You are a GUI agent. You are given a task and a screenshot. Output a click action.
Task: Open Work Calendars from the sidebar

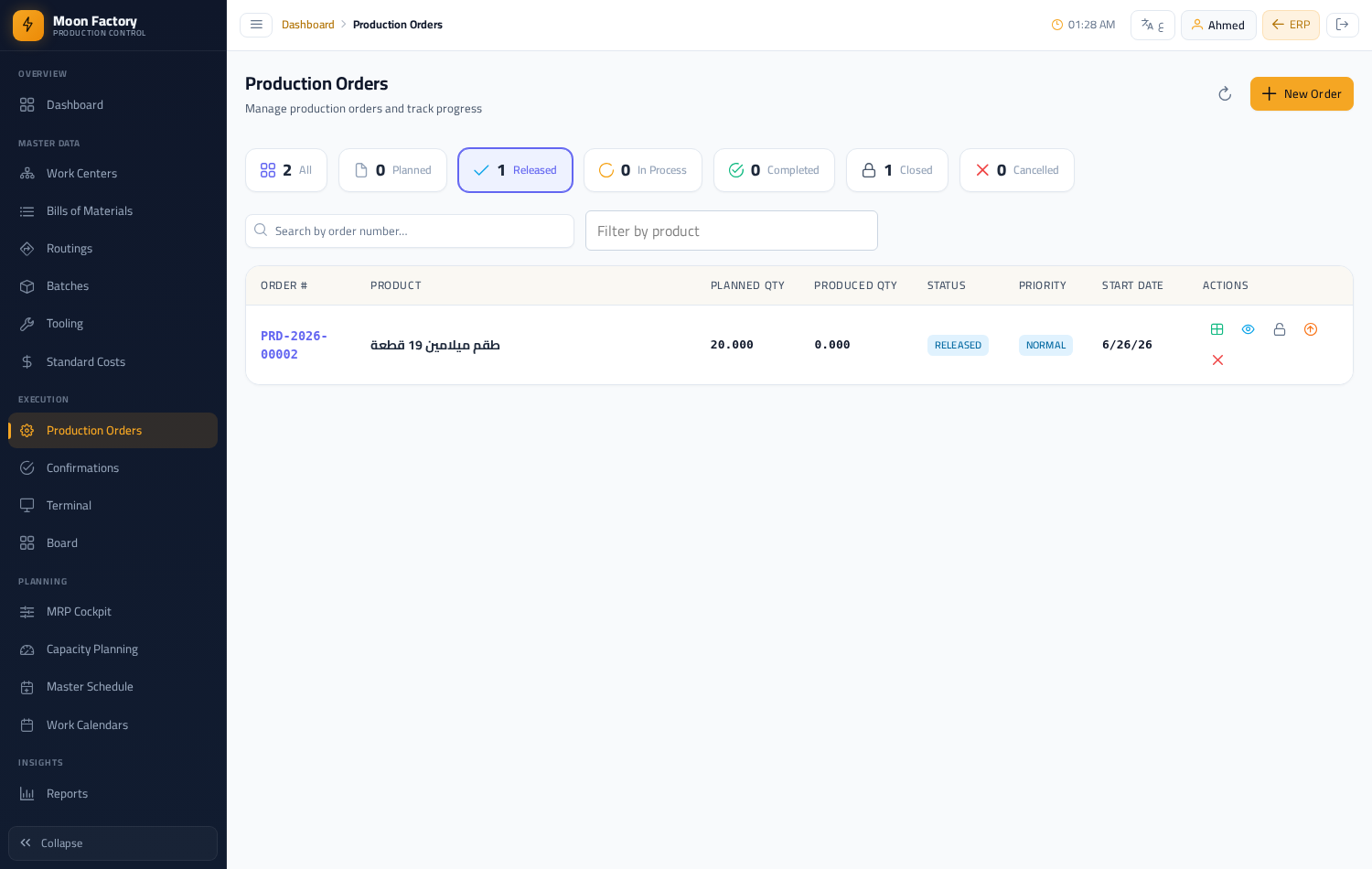(113, 725)
